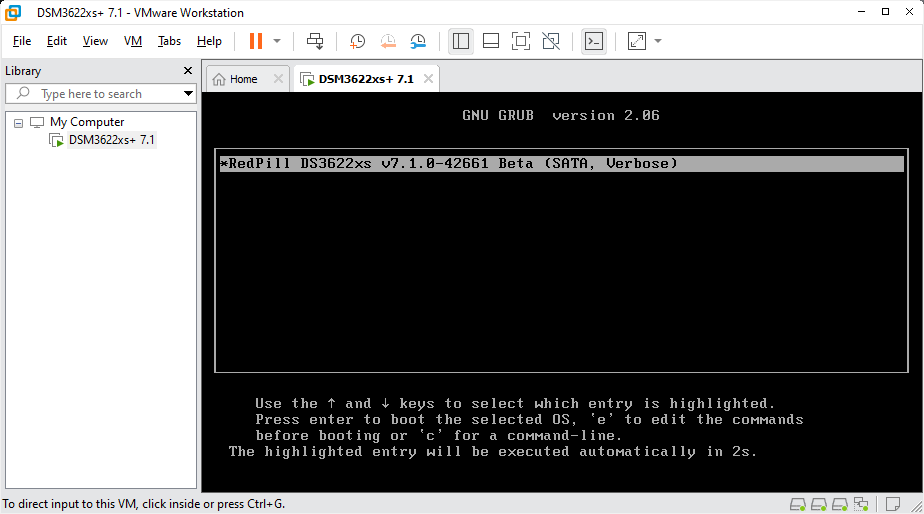Select My Computer in the library

pos(87,122)
